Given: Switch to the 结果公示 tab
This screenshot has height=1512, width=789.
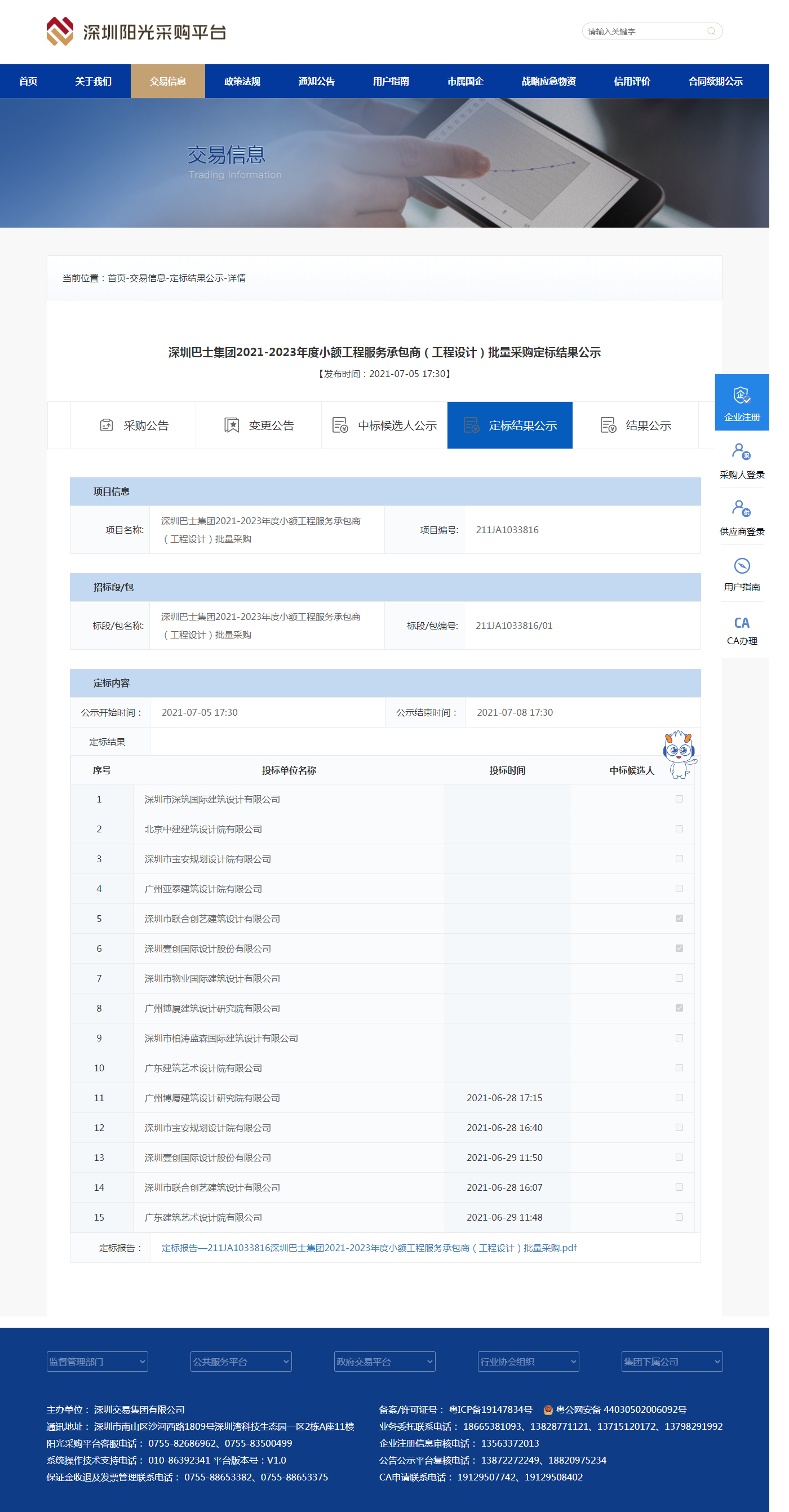Looking at the screenshot, I should (x=636, y=425).
